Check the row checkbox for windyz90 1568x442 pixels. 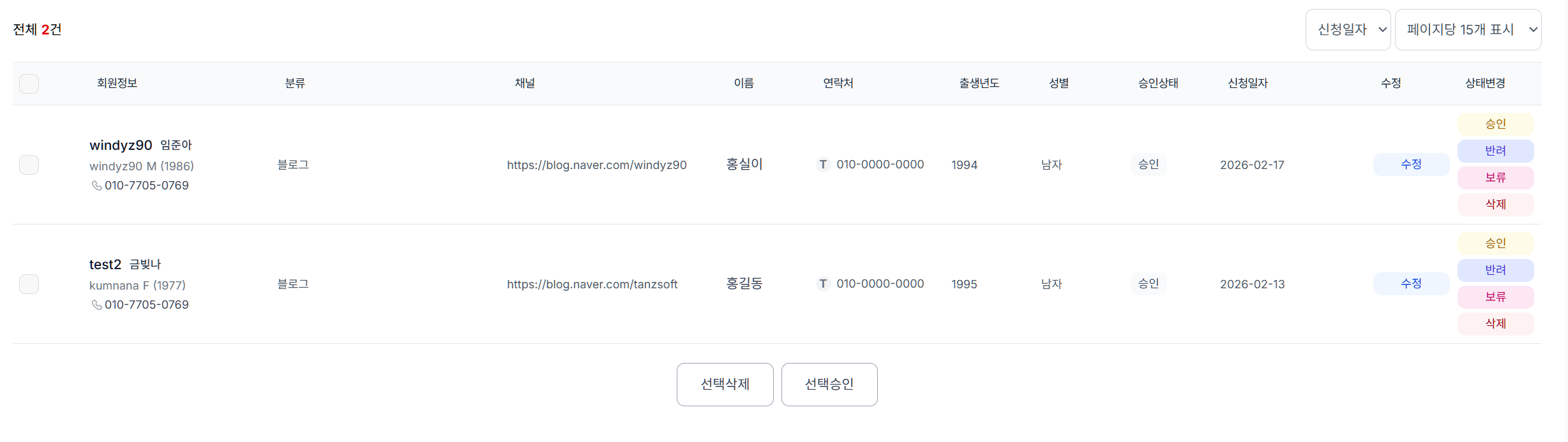(x=29, y=165)
